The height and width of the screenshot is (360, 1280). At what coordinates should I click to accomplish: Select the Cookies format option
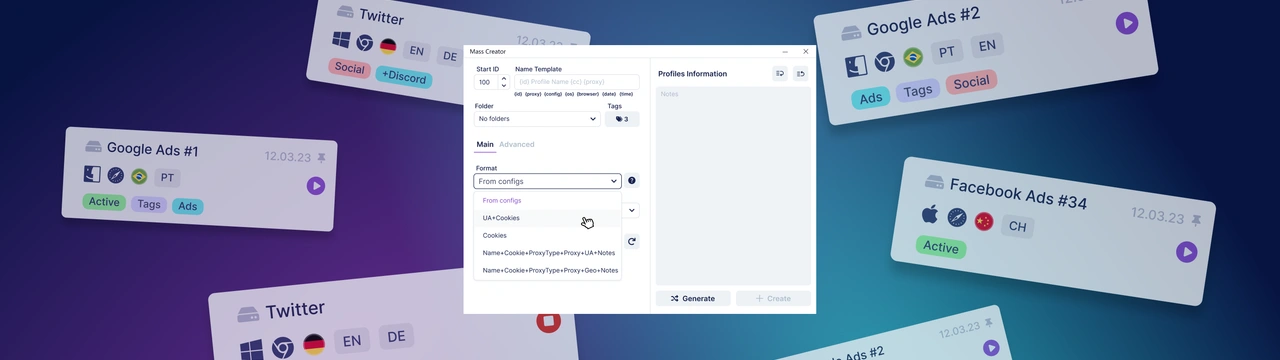pyautogui.click(x=547, y=235)
